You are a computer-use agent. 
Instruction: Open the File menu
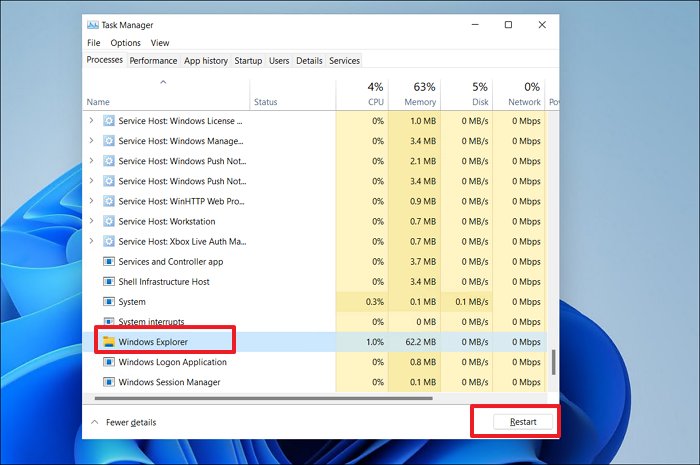[94, 43]
